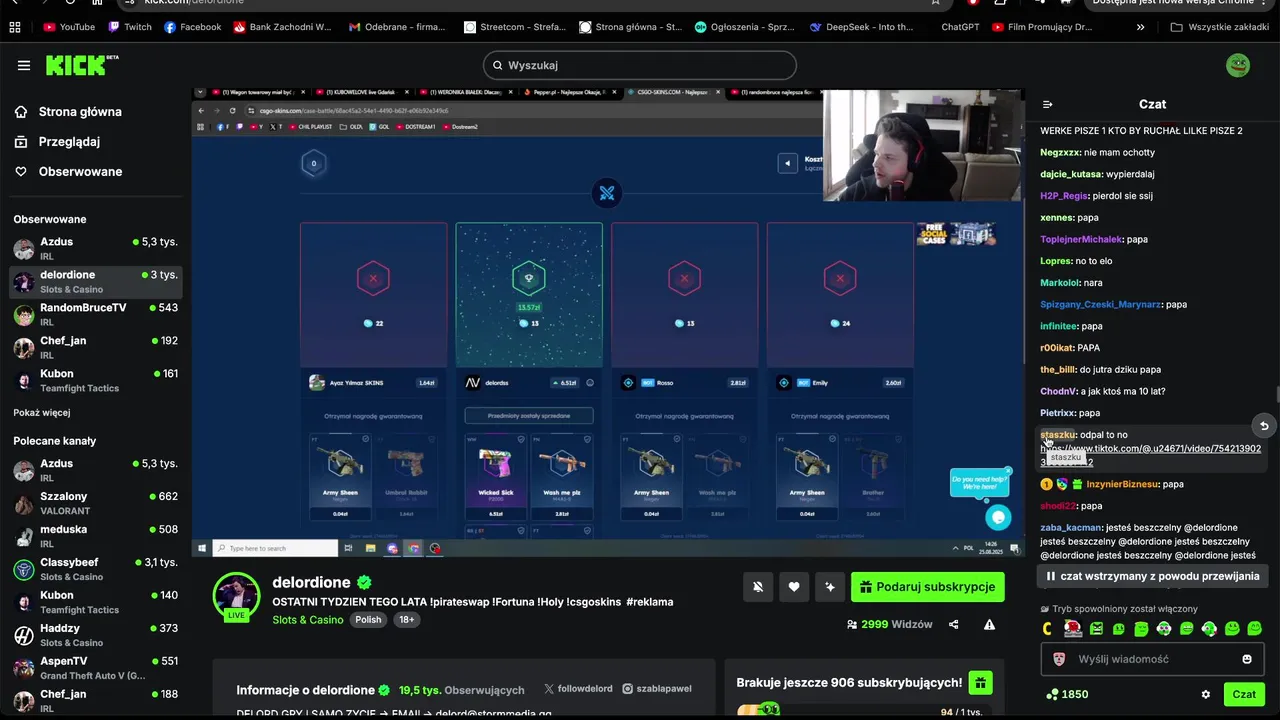The height and width of the screenshot is (720, 1280).
Task: Open szablapawel Instagram link
Action: tap(657, 689)
